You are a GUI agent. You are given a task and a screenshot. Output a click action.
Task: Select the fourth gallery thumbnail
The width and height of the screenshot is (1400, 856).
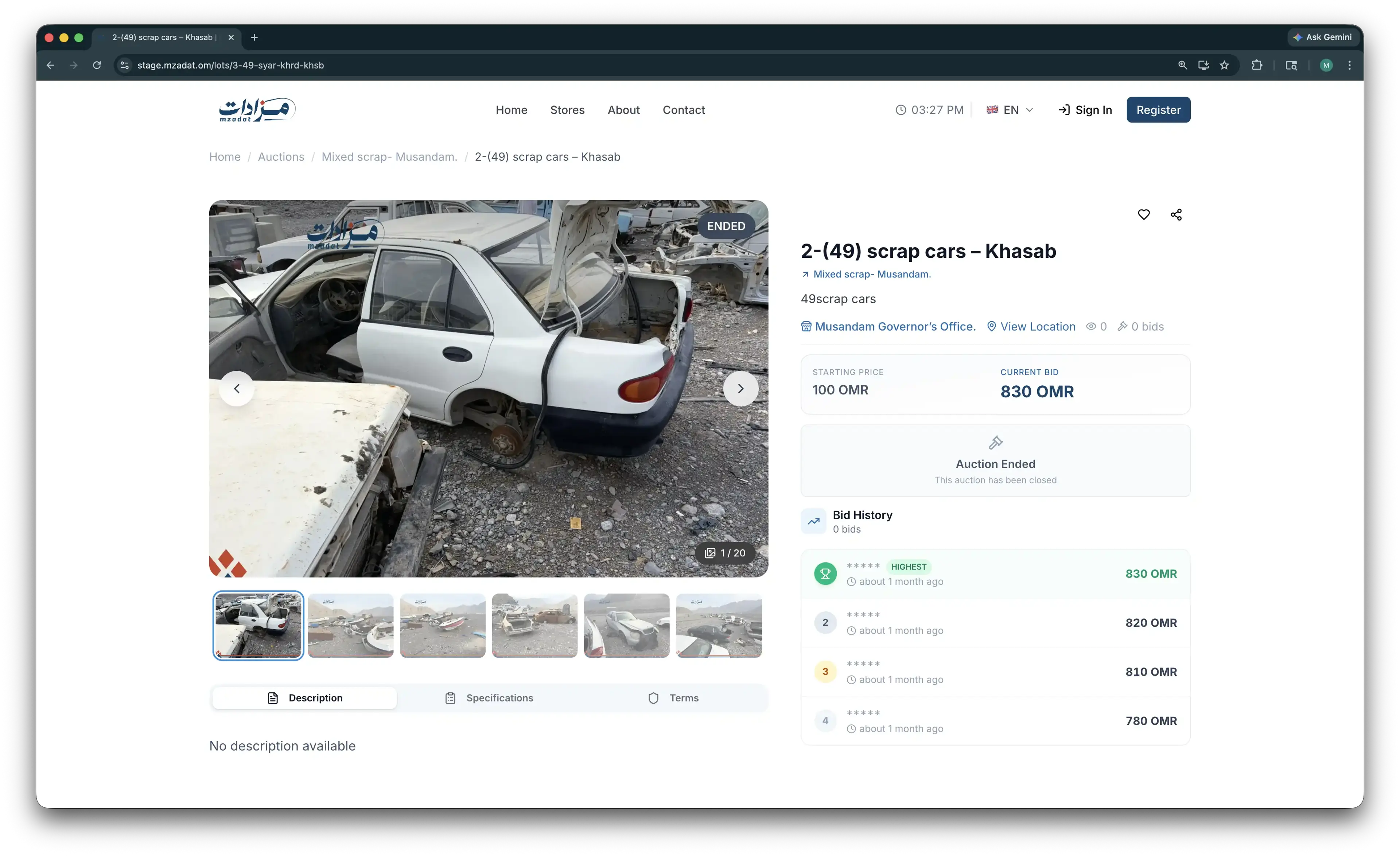534,625
